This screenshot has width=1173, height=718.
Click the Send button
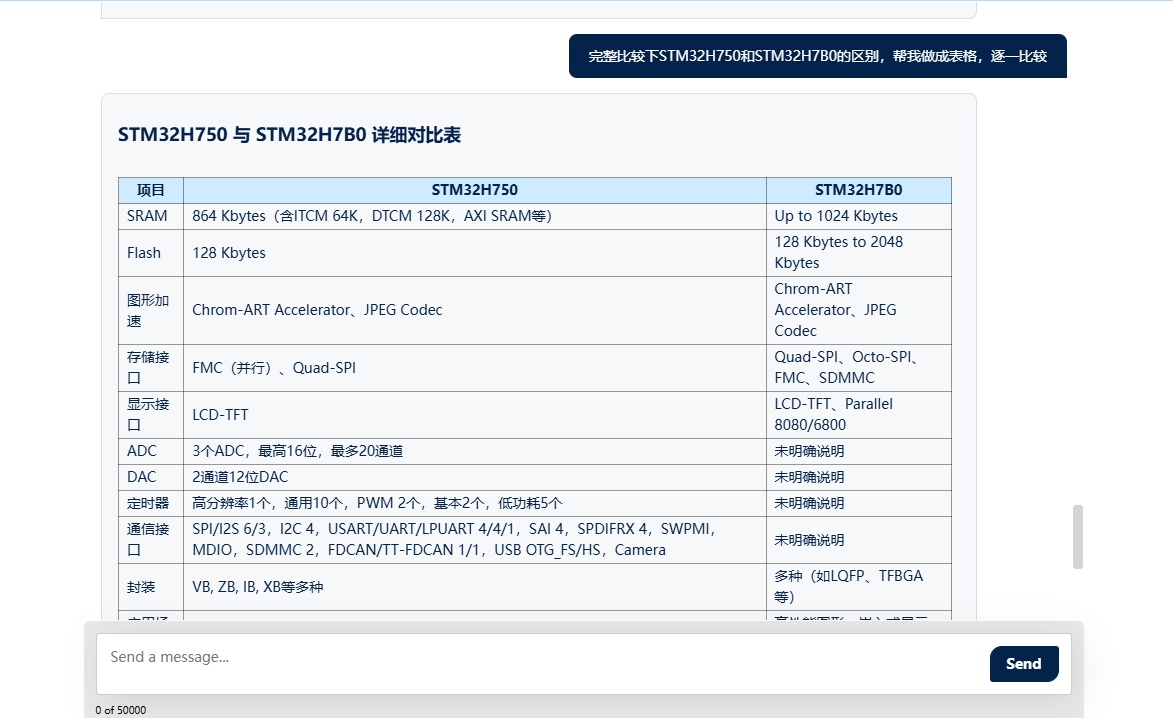point(1023,664)
